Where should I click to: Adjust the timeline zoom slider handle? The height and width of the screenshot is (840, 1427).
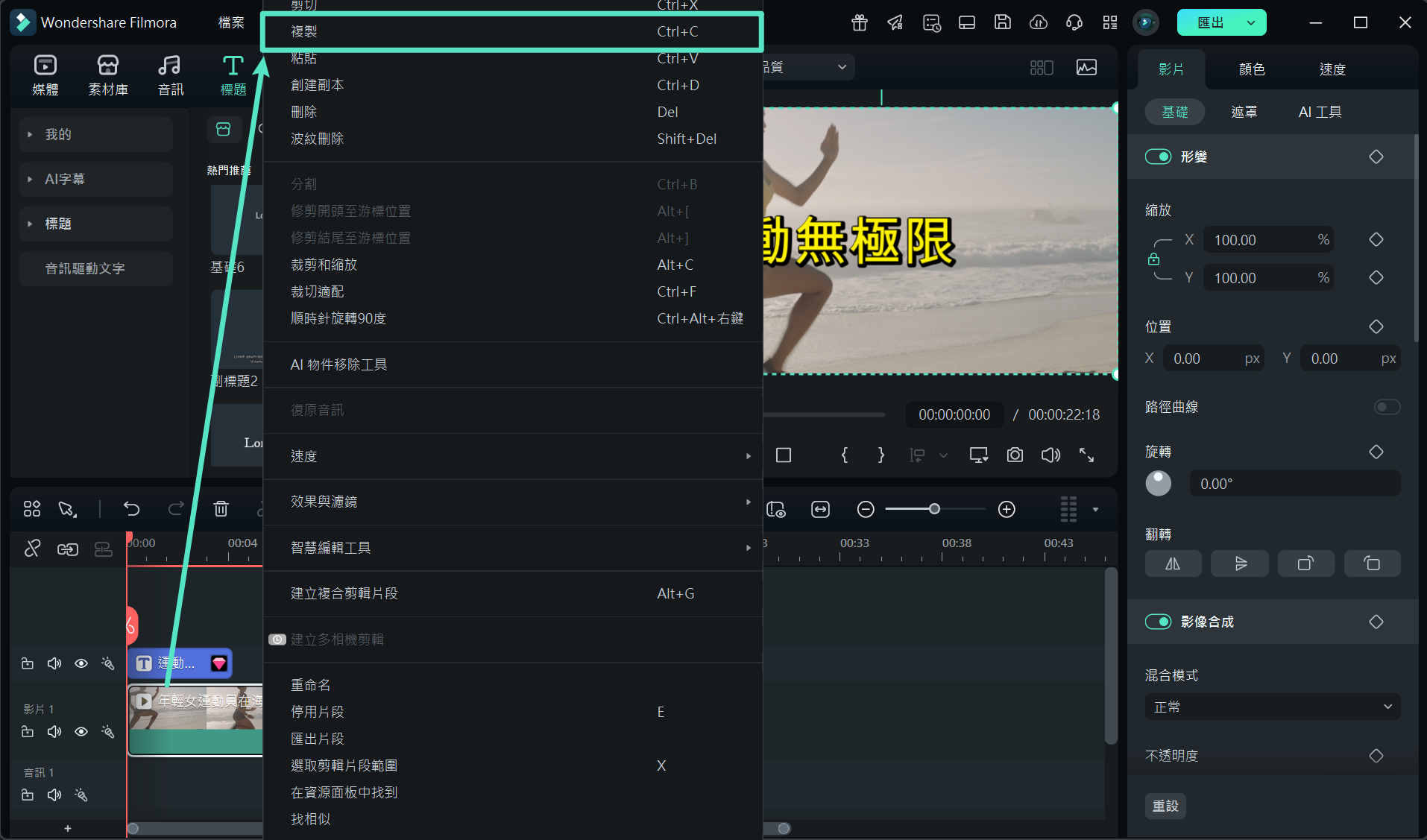click(934, 509)
